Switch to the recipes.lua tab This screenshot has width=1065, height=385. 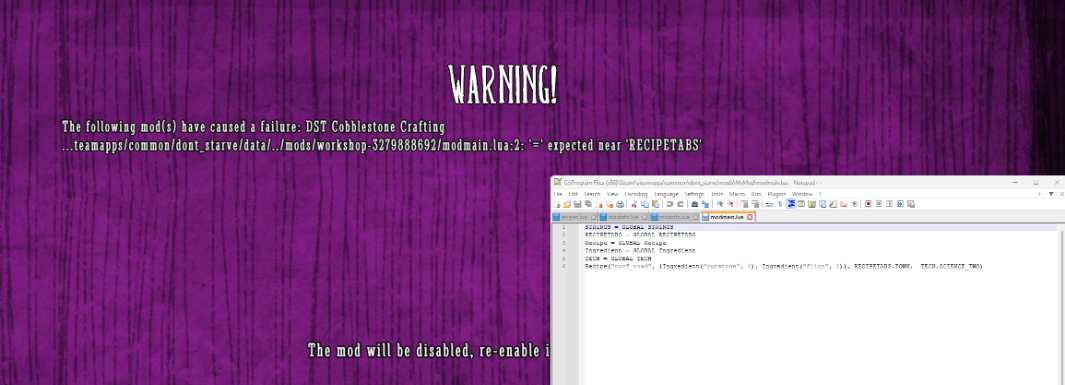coord(574,217)
